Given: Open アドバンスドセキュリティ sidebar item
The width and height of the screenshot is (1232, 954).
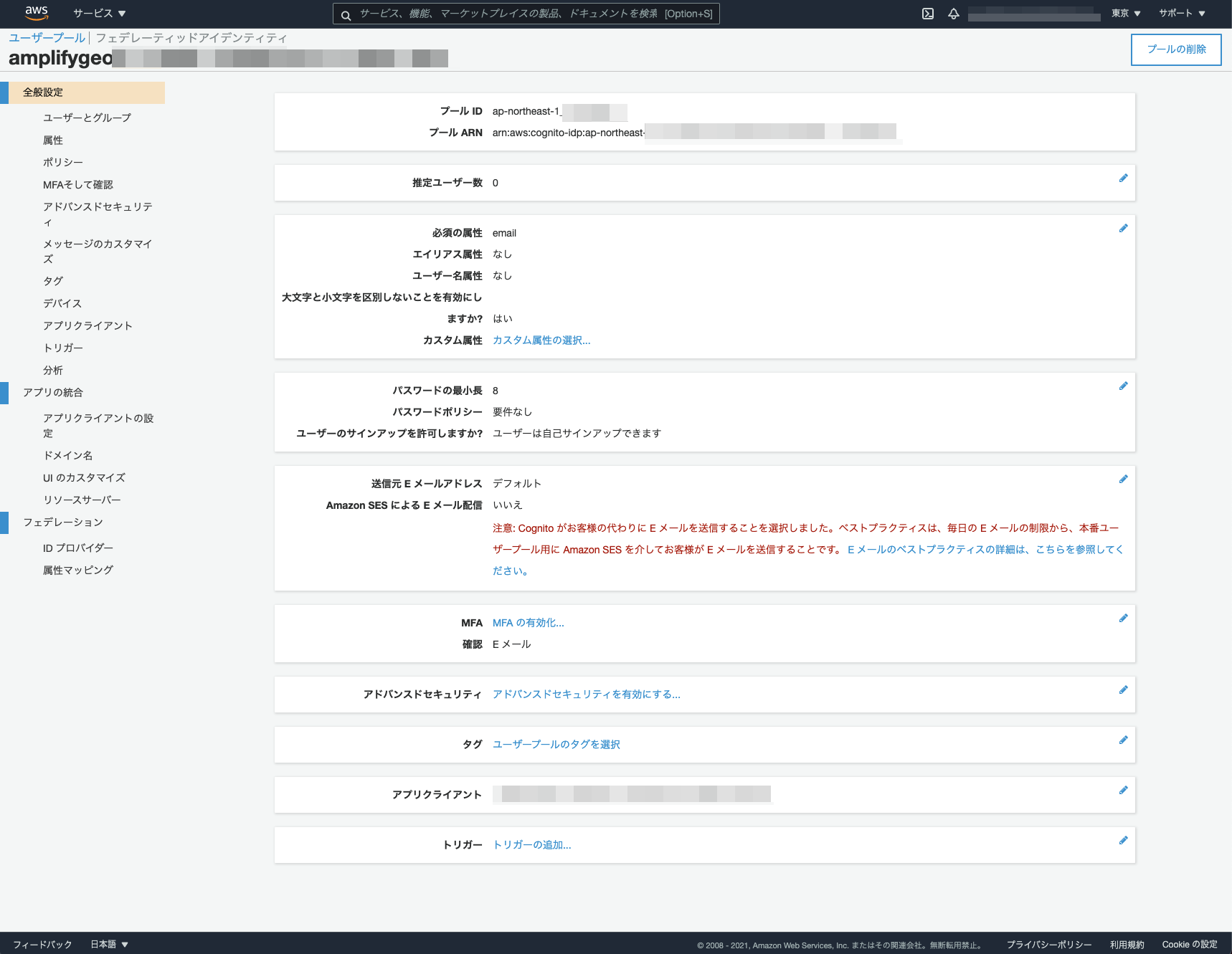Looking at the screenshot, I should (98, 214).
